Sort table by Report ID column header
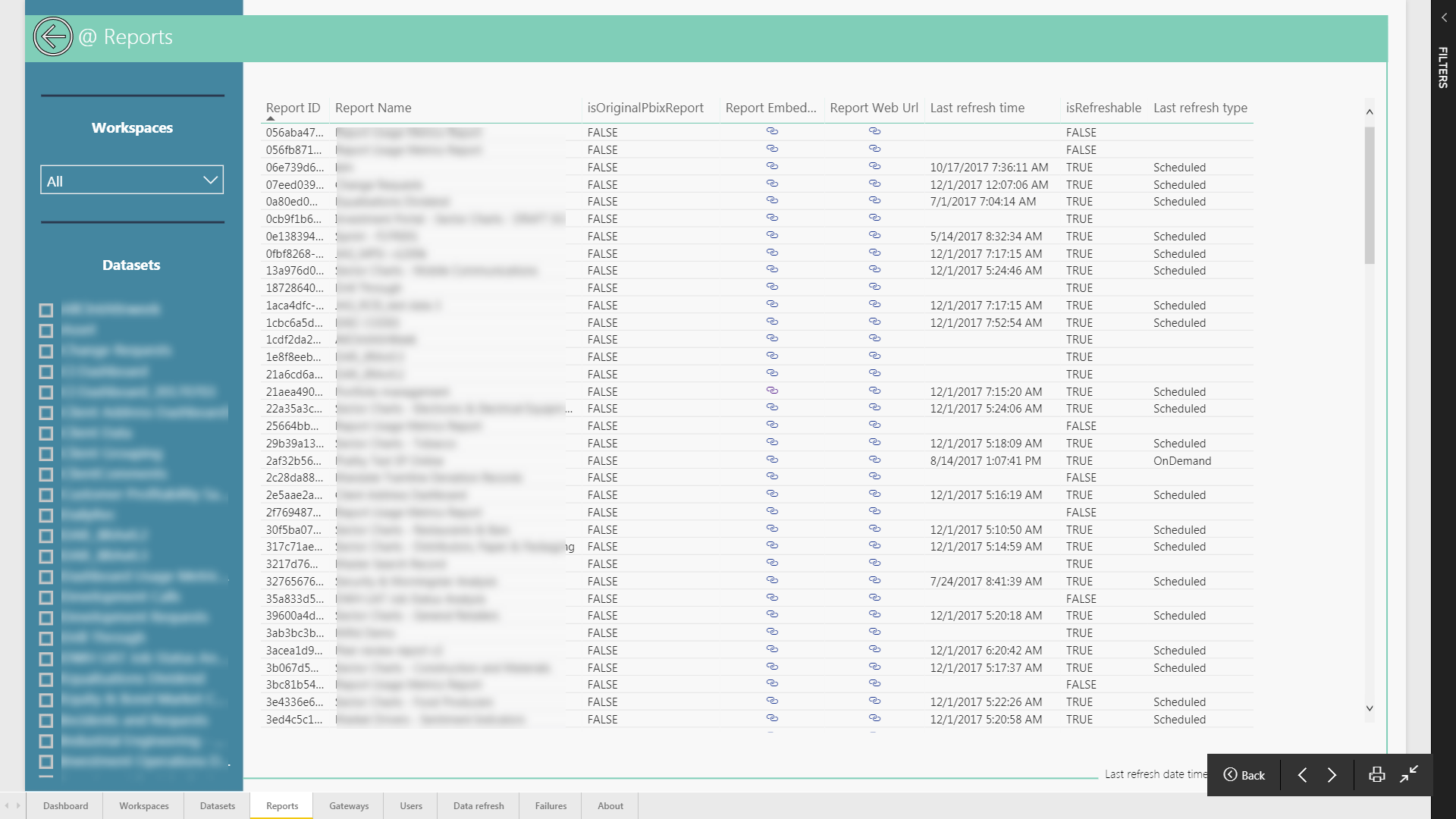Viewport: 1456px width, 819px height. click(293, 108)
